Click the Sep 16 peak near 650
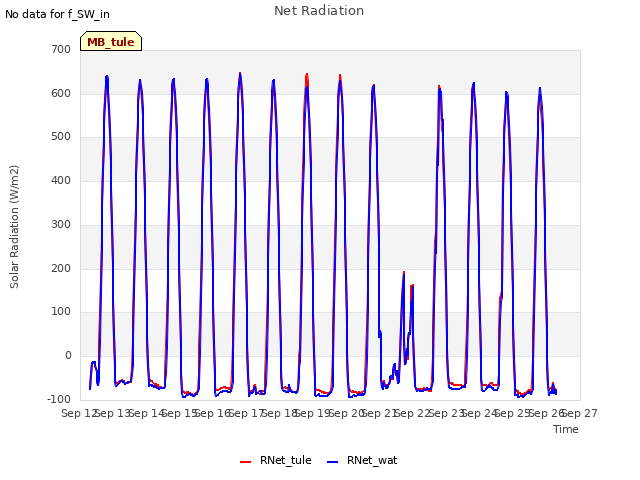The width and height of the screenshot is (640, 480). pyautogui.click(x=240, y=74)
